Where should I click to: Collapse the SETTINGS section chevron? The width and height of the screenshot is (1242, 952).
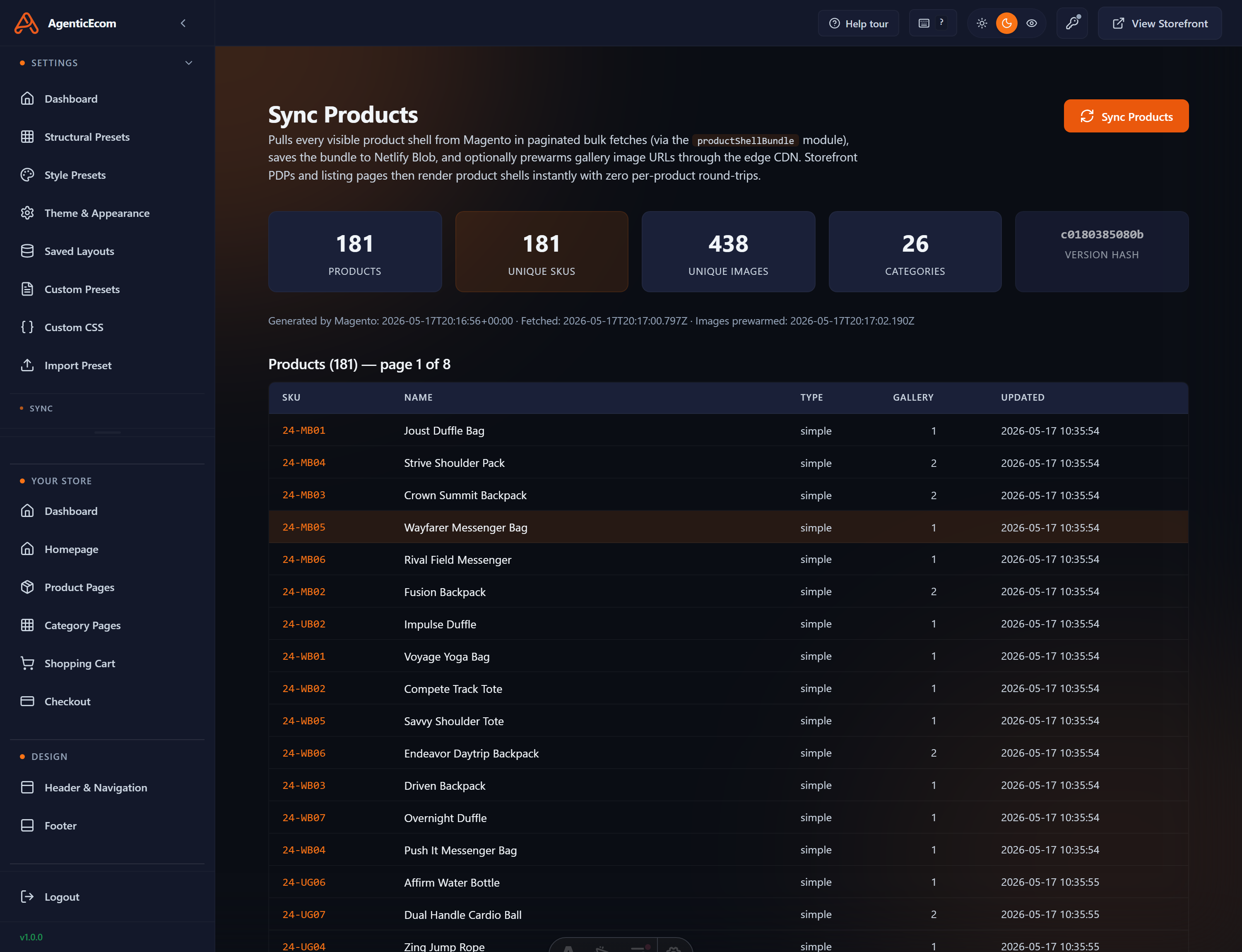pyautogui.click(x=189, y=63)
